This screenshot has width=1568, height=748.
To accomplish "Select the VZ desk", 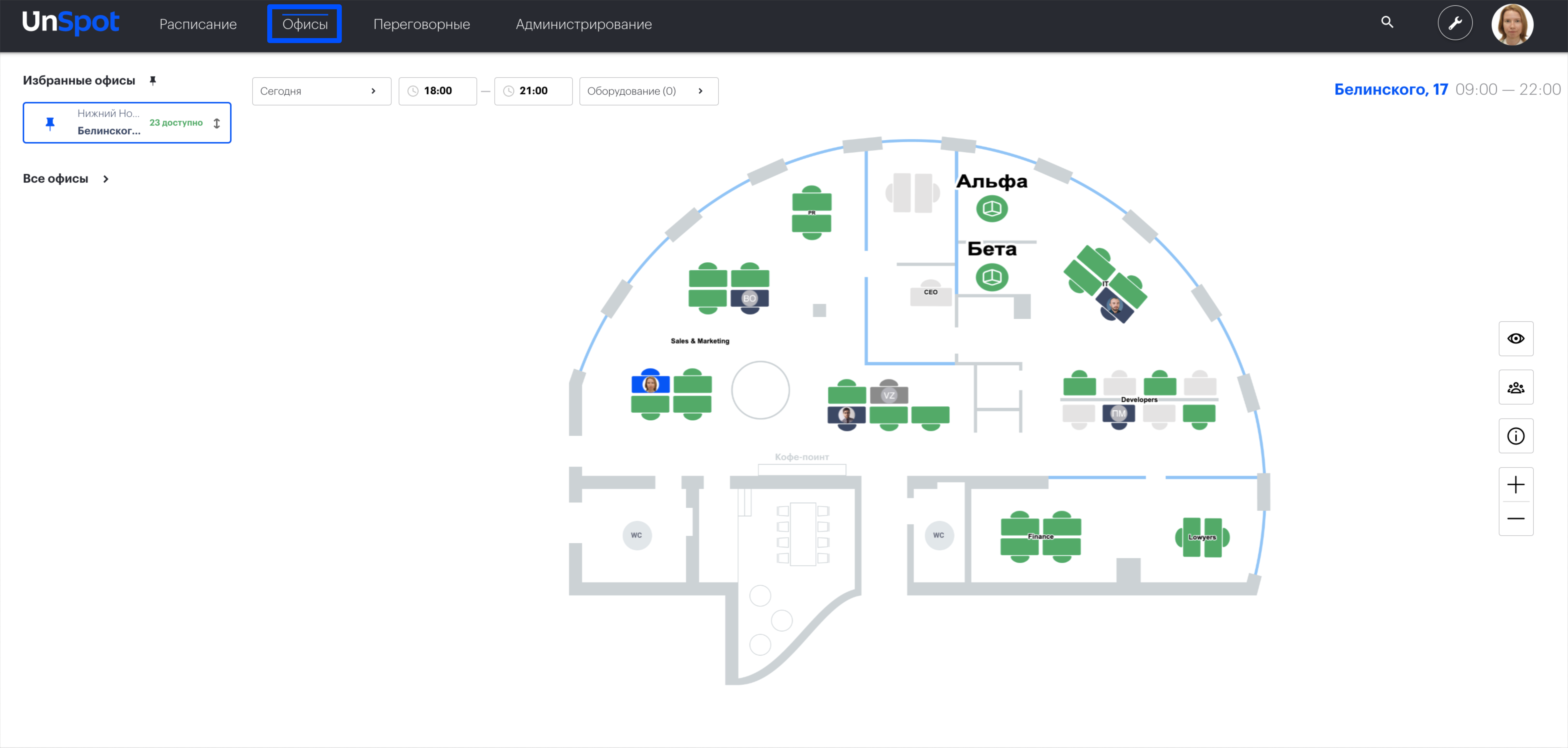I will pos(889,393).
